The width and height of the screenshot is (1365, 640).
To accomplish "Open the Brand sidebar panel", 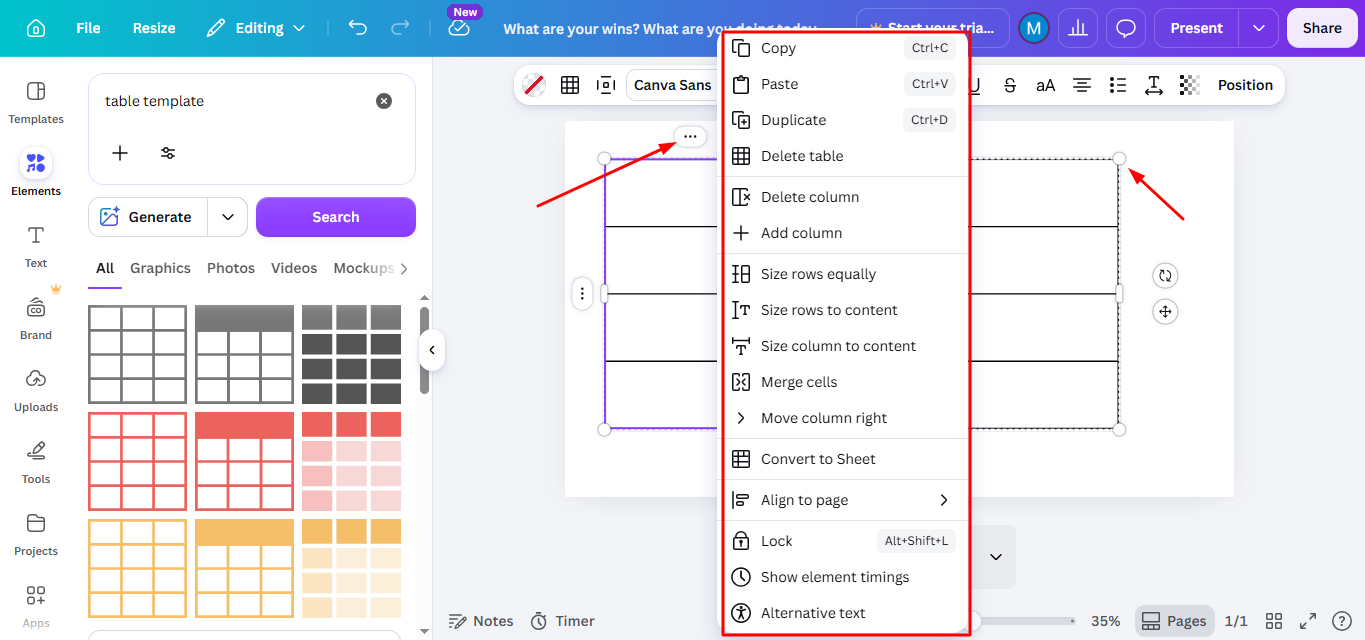I will coord(36,318).
